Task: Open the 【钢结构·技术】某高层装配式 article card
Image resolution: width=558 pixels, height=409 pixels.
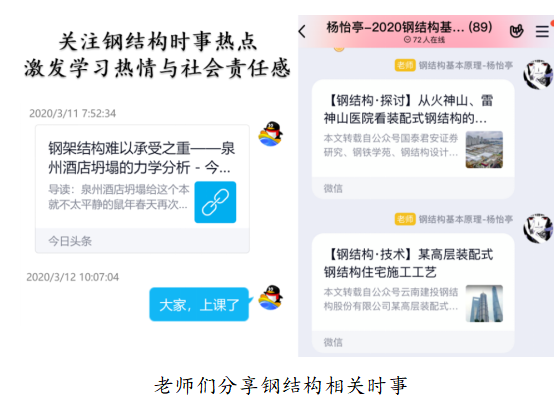Action: (x=413, y=293)
